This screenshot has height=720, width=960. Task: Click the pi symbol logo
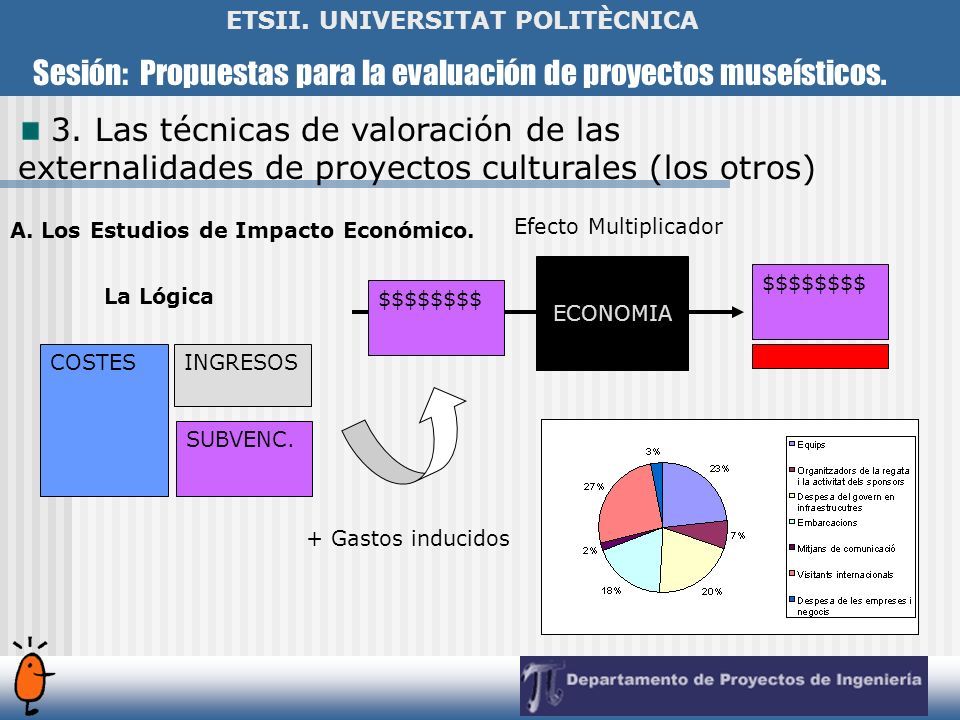542,685
